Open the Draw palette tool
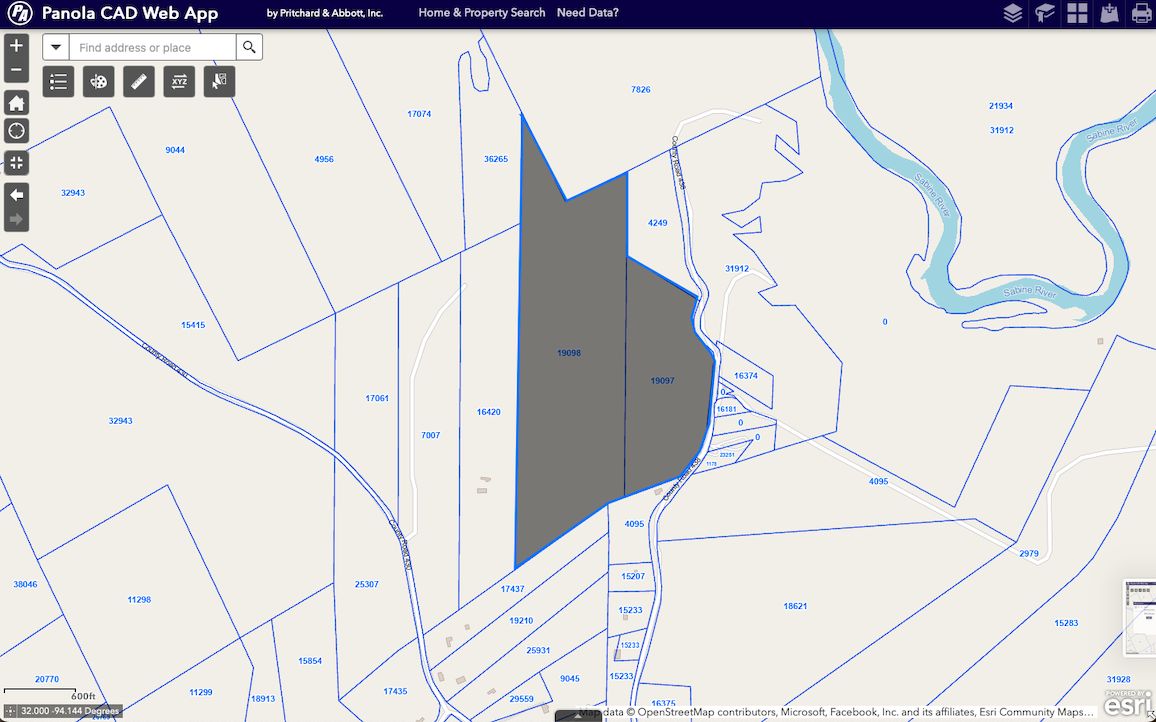Viewport: 1156px width, 722px height. (98, 81)
